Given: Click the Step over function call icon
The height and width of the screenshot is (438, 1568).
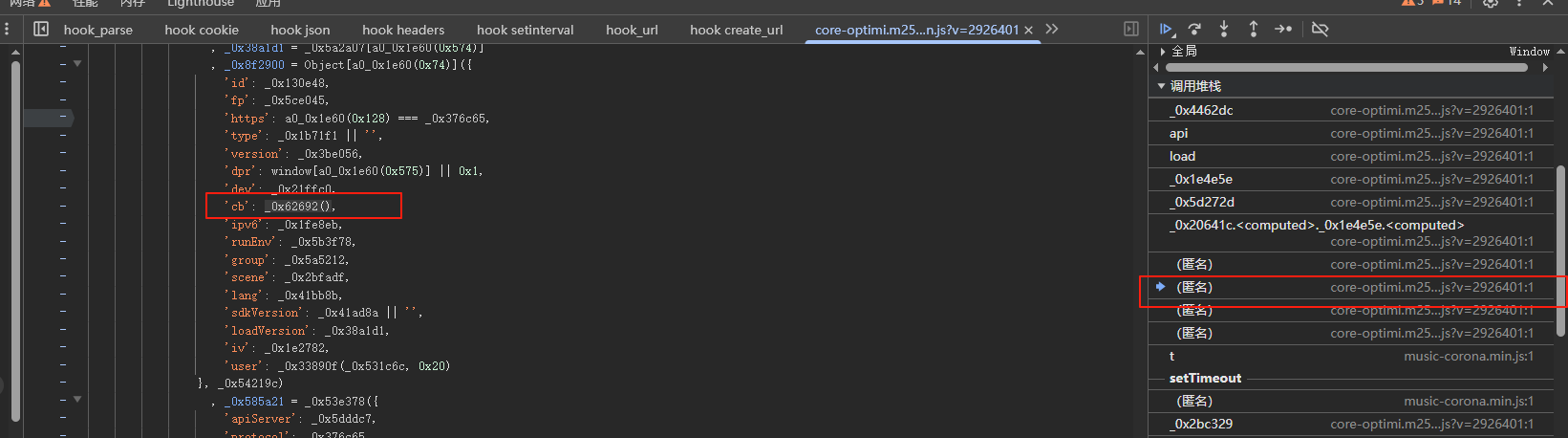Looking at the screenshot, I should coord(1194,30).
